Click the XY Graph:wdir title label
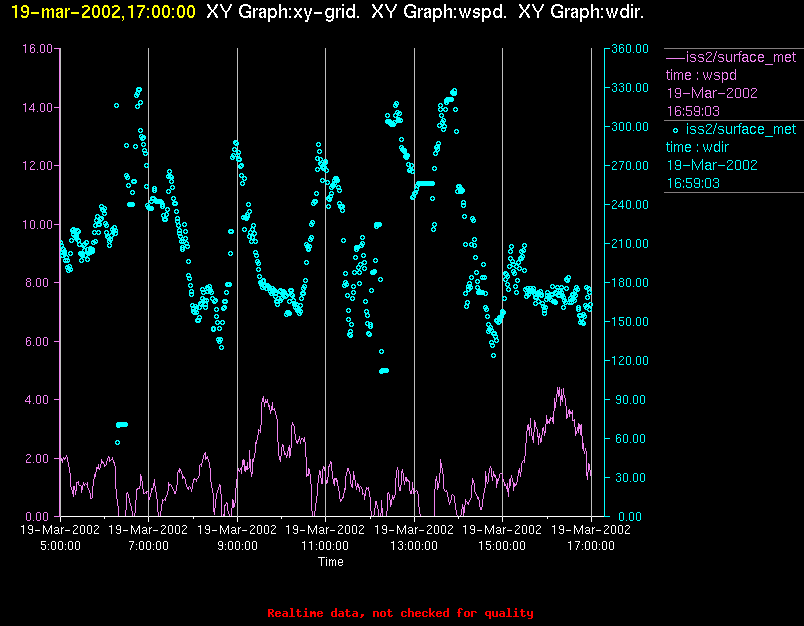The width and height of the screenshot is (804, 626). [581, 12]
